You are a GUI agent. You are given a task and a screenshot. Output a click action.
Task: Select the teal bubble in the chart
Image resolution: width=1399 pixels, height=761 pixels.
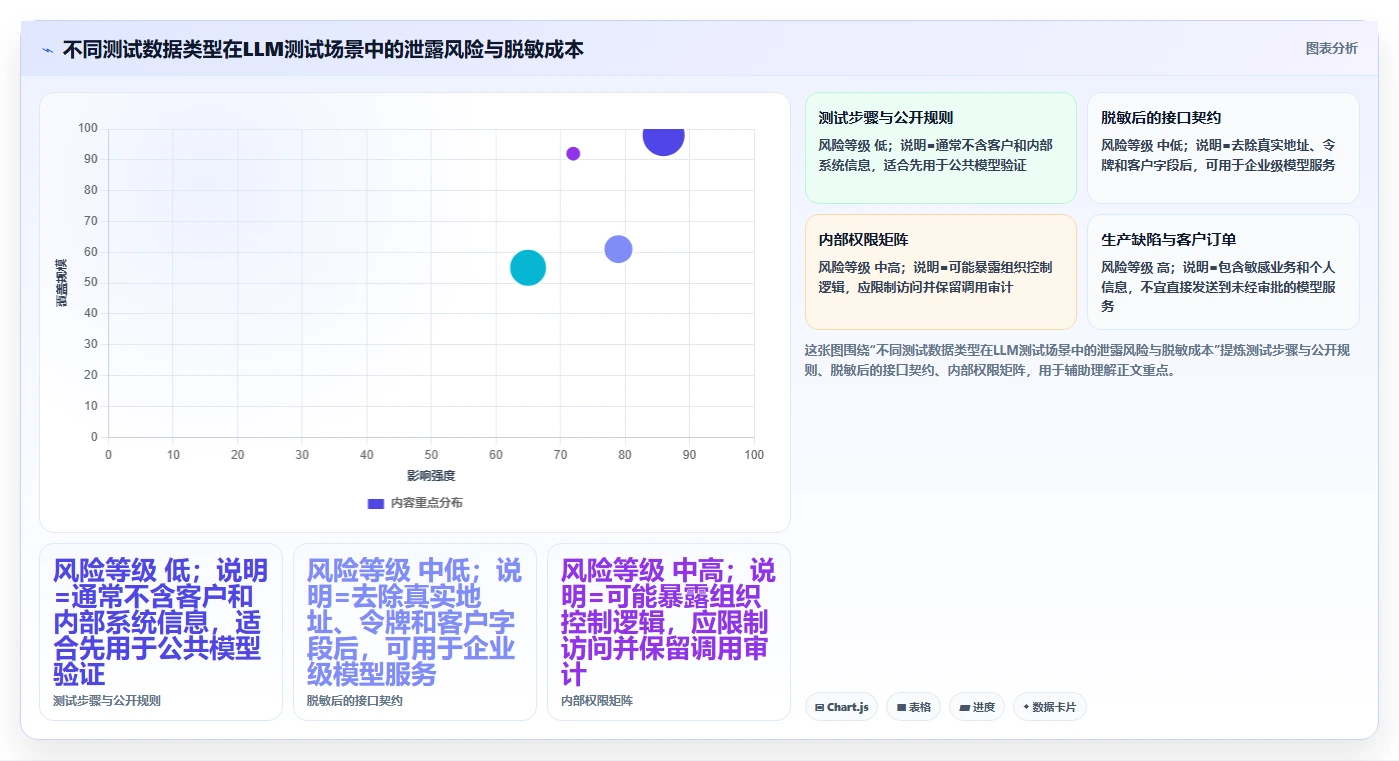528,267
